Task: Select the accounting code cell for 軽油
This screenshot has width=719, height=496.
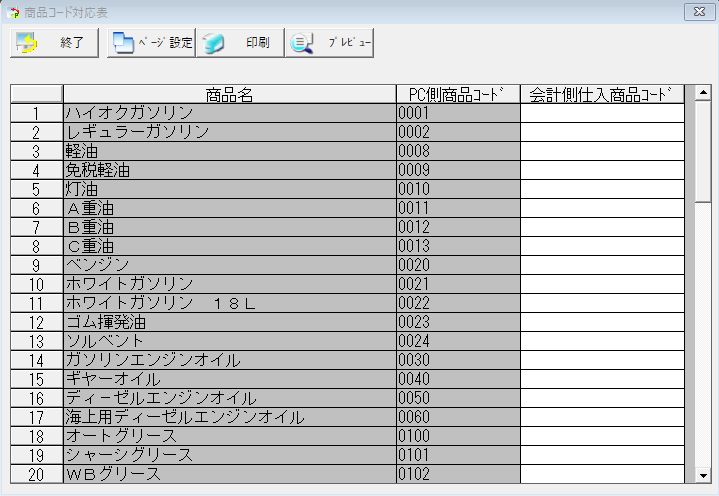Action: pyautogui.click(x=602, y=151)
